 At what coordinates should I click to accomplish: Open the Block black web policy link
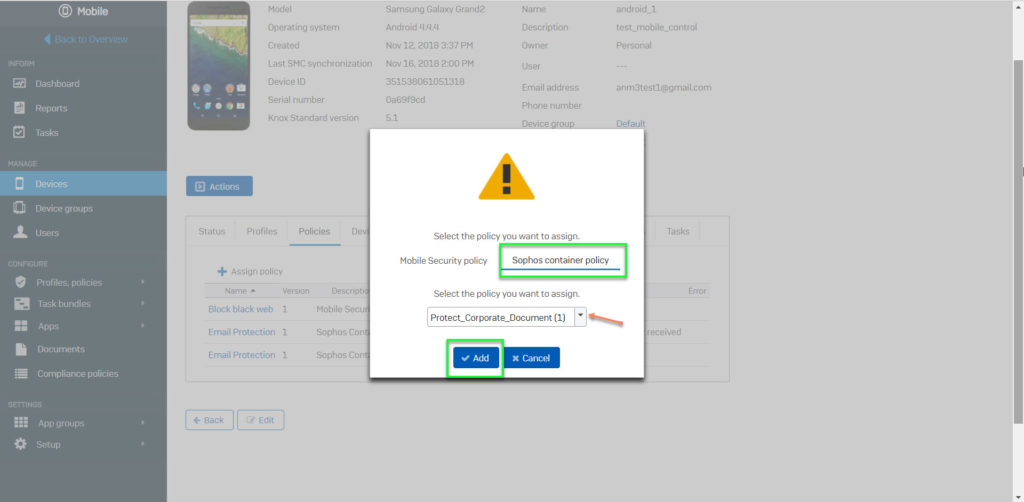pos(240,309)
